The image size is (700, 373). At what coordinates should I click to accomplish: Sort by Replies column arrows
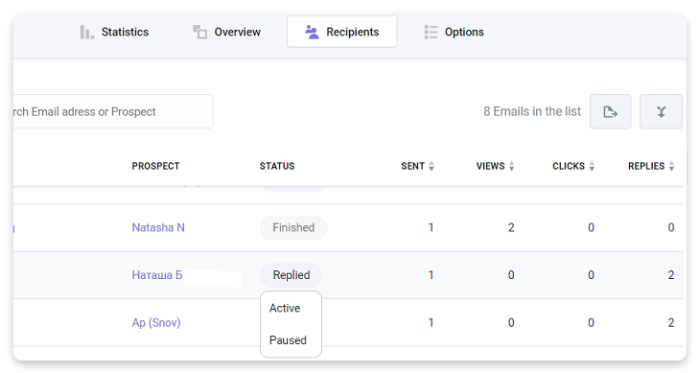[x=671, y=166]
